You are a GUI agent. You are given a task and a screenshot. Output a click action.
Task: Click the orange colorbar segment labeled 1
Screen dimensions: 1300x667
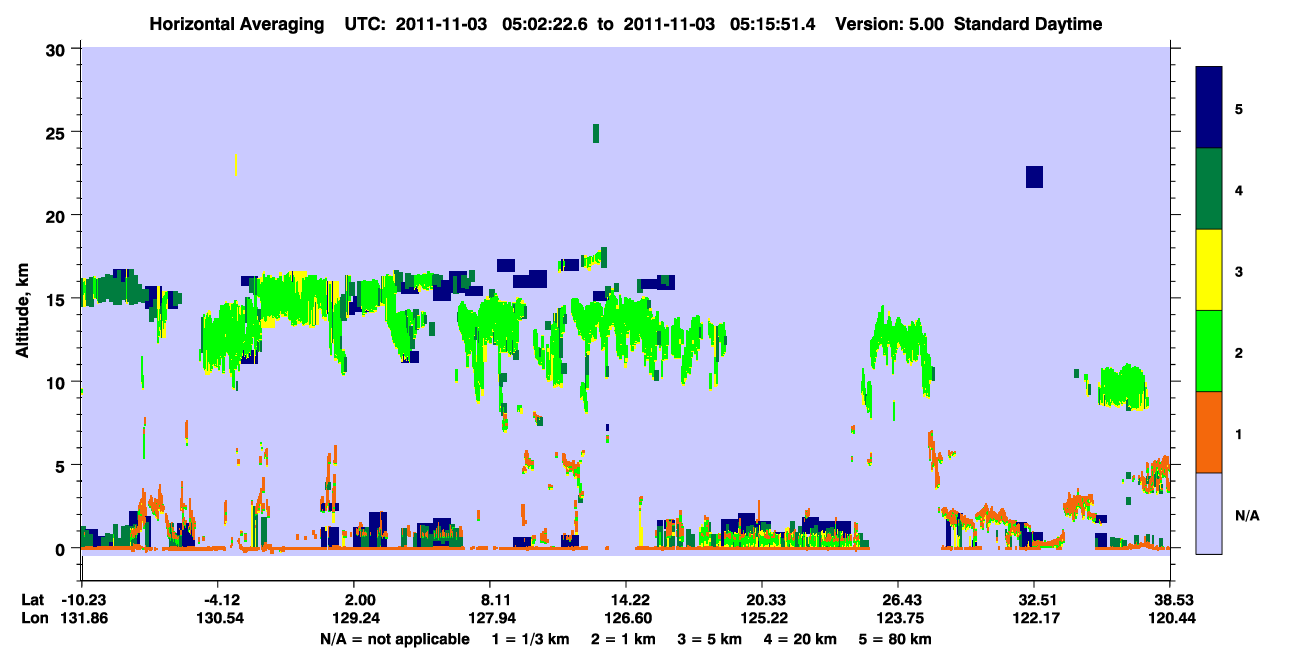(1209, 432)
